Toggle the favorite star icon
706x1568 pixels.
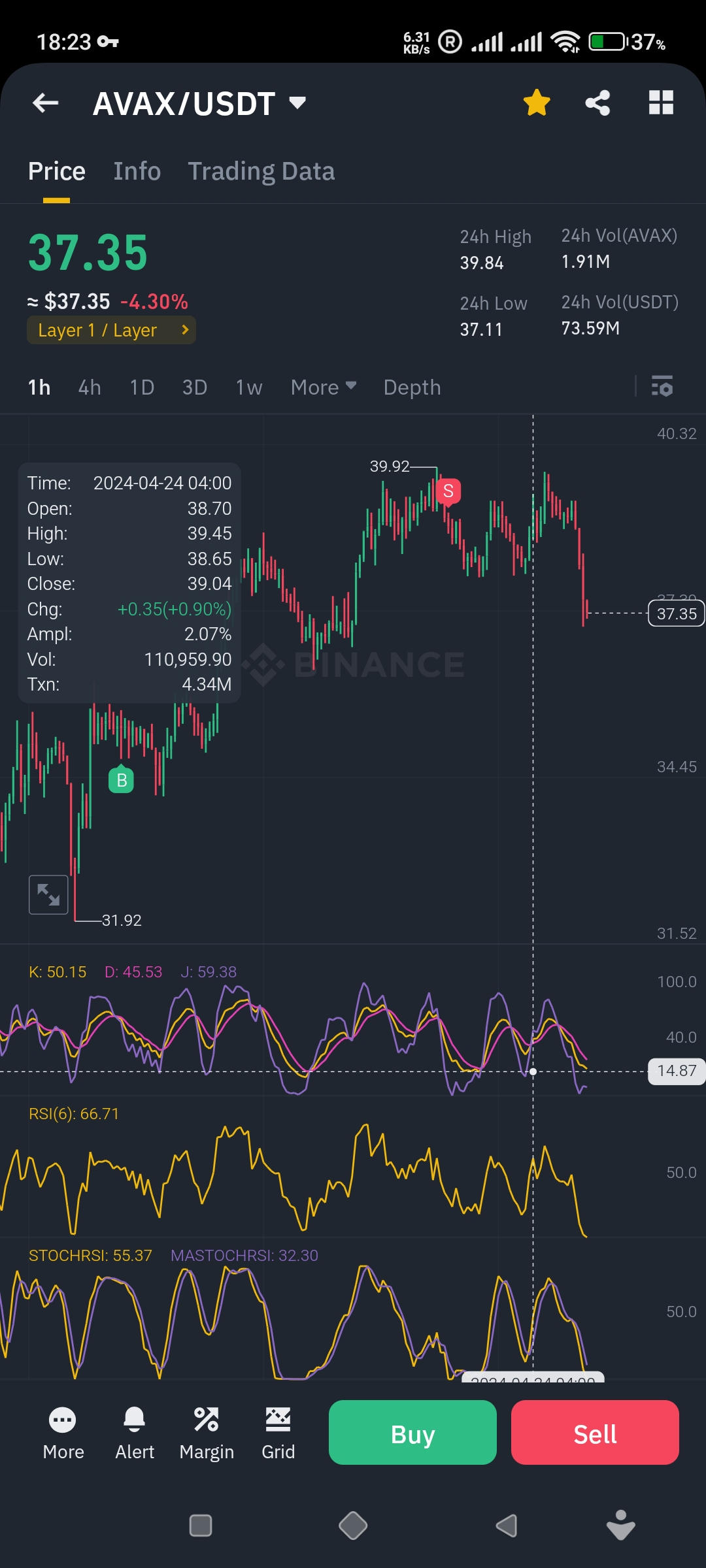[x=537, y=103]
